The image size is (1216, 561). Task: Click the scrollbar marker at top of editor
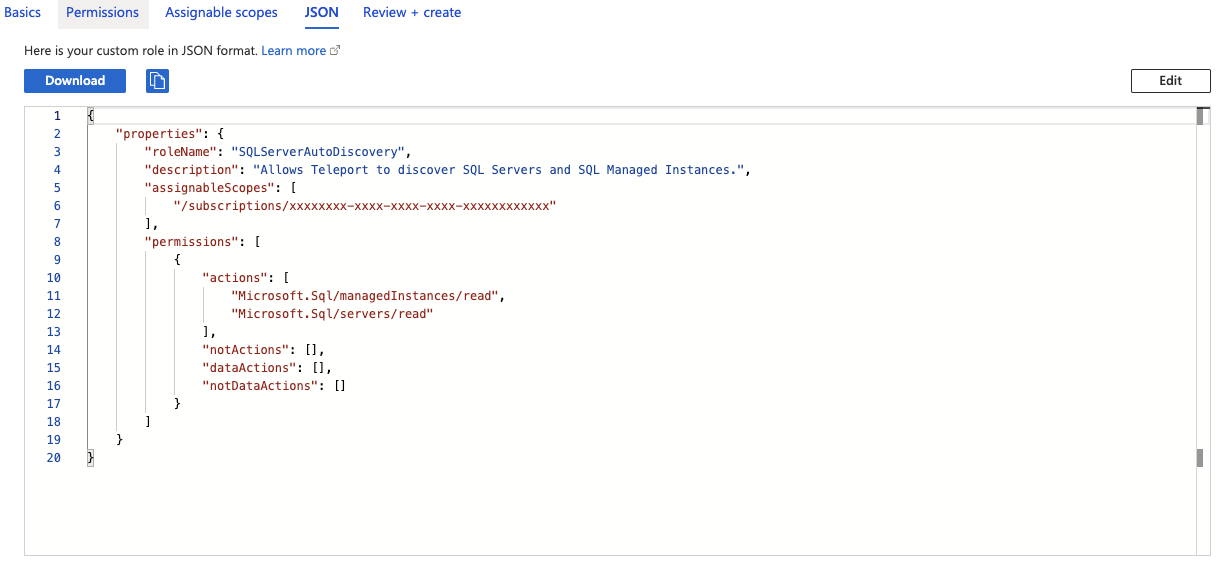click(x=1200, y=116)
